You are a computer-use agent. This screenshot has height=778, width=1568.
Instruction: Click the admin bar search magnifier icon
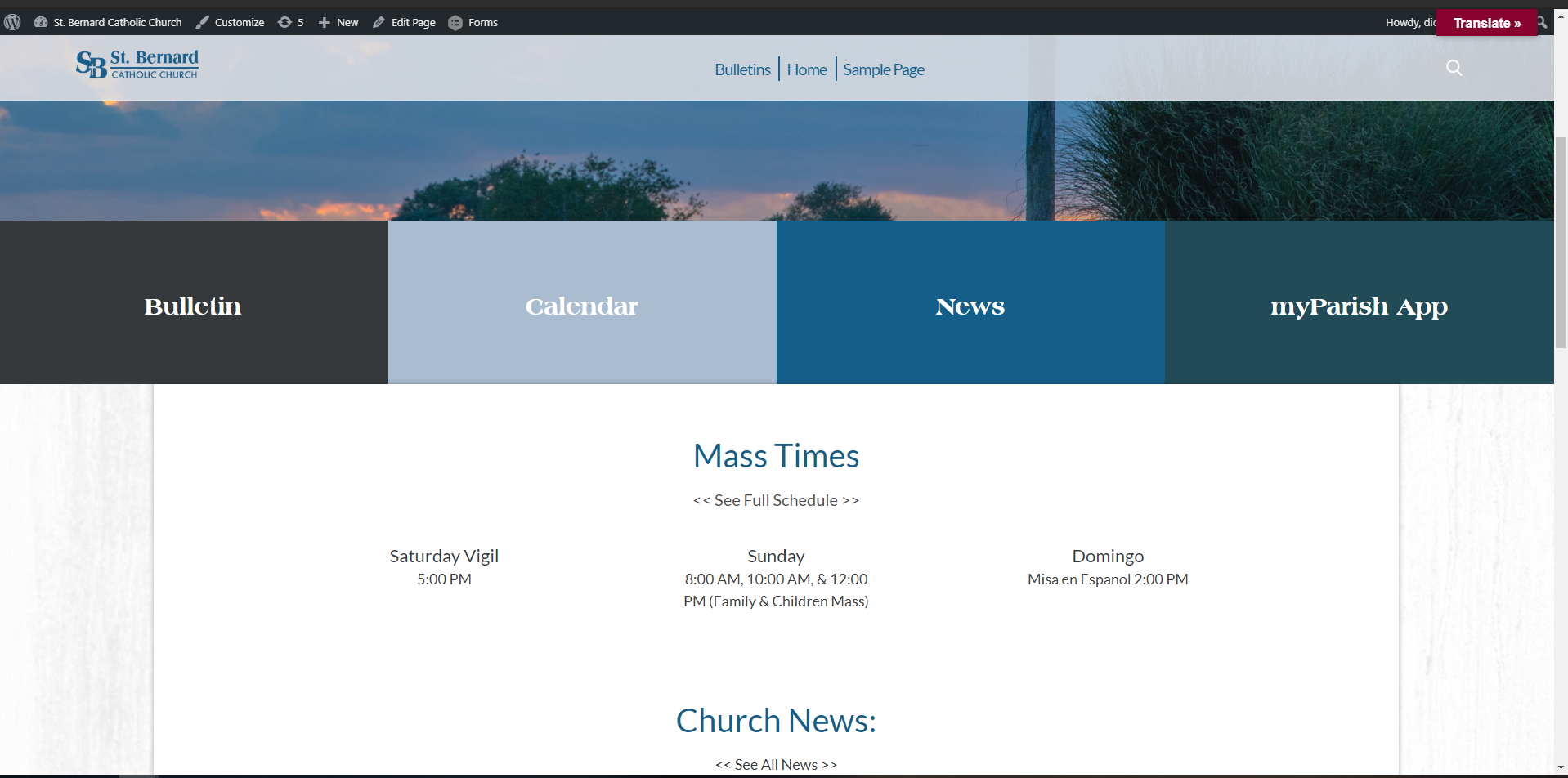[1543, 22]
